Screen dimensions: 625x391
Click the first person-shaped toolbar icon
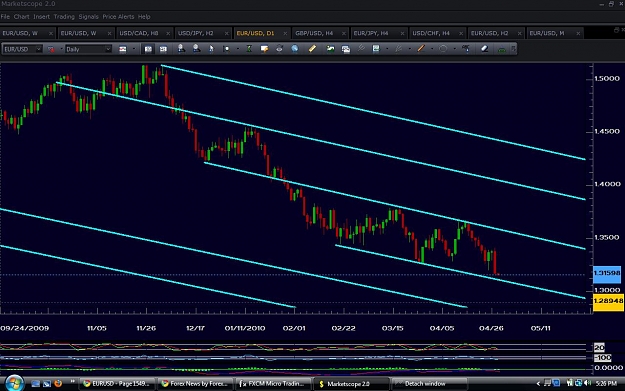181,49
